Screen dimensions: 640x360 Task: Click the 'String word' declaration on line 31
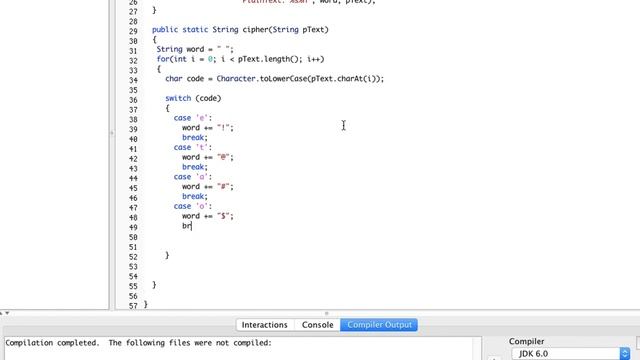195,49
